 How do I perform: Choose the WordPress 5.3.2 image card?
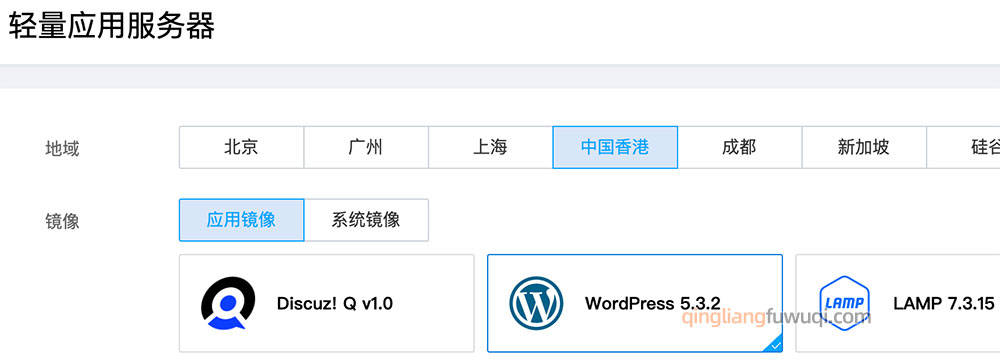tap(635, 303)
